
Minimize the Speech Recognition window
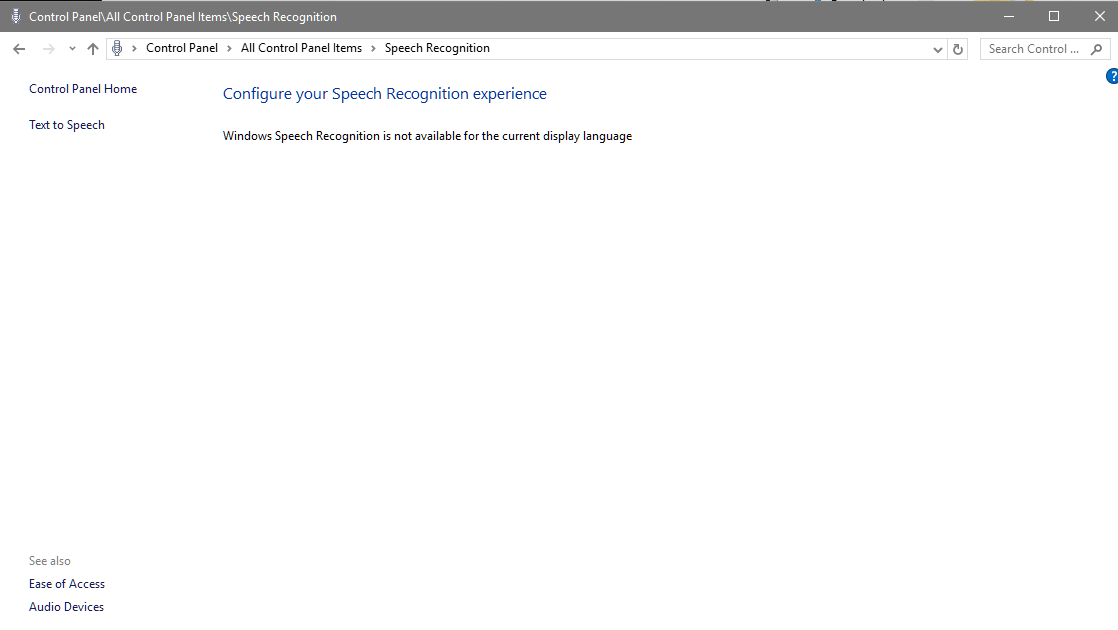pyautogui.click(x=1009, y=16)
